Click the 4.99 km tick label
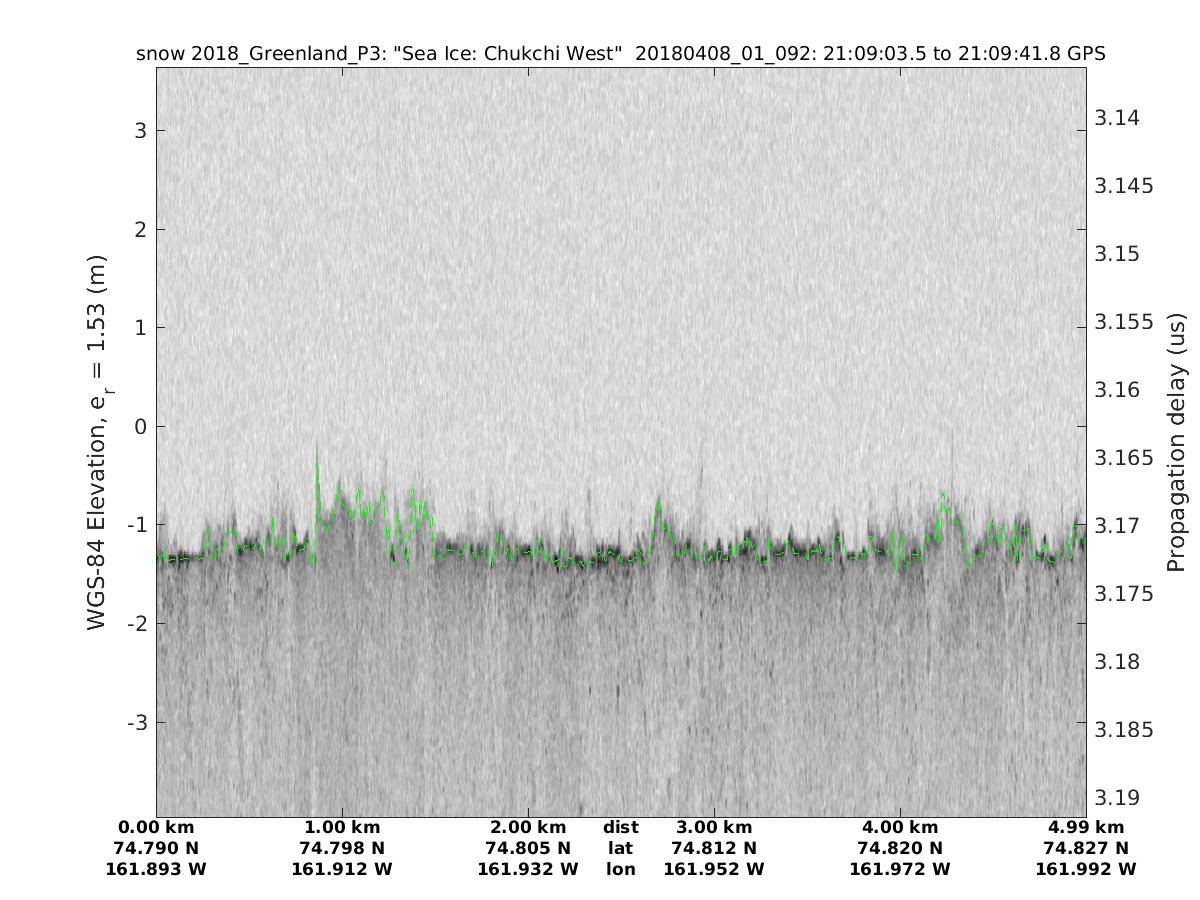1200x900 pixels. (1086, 827)
